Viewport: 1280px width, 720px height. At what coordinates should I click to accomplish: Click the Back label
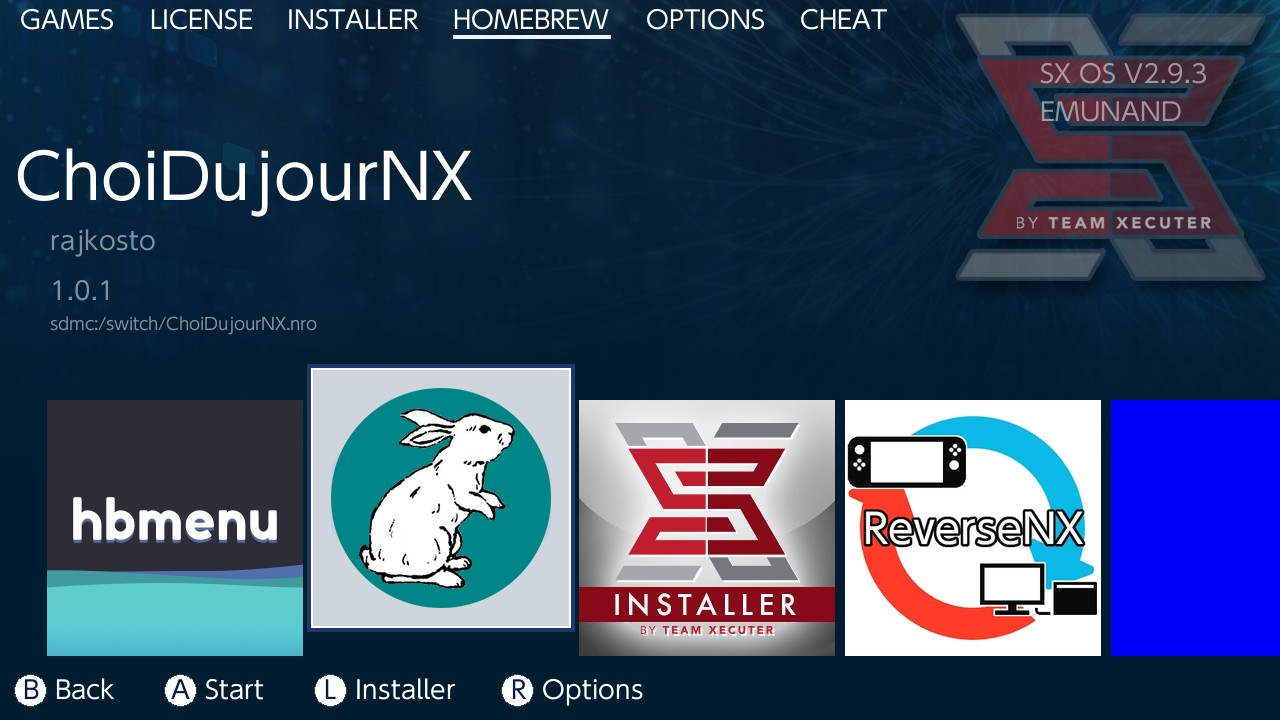[84, 690]
